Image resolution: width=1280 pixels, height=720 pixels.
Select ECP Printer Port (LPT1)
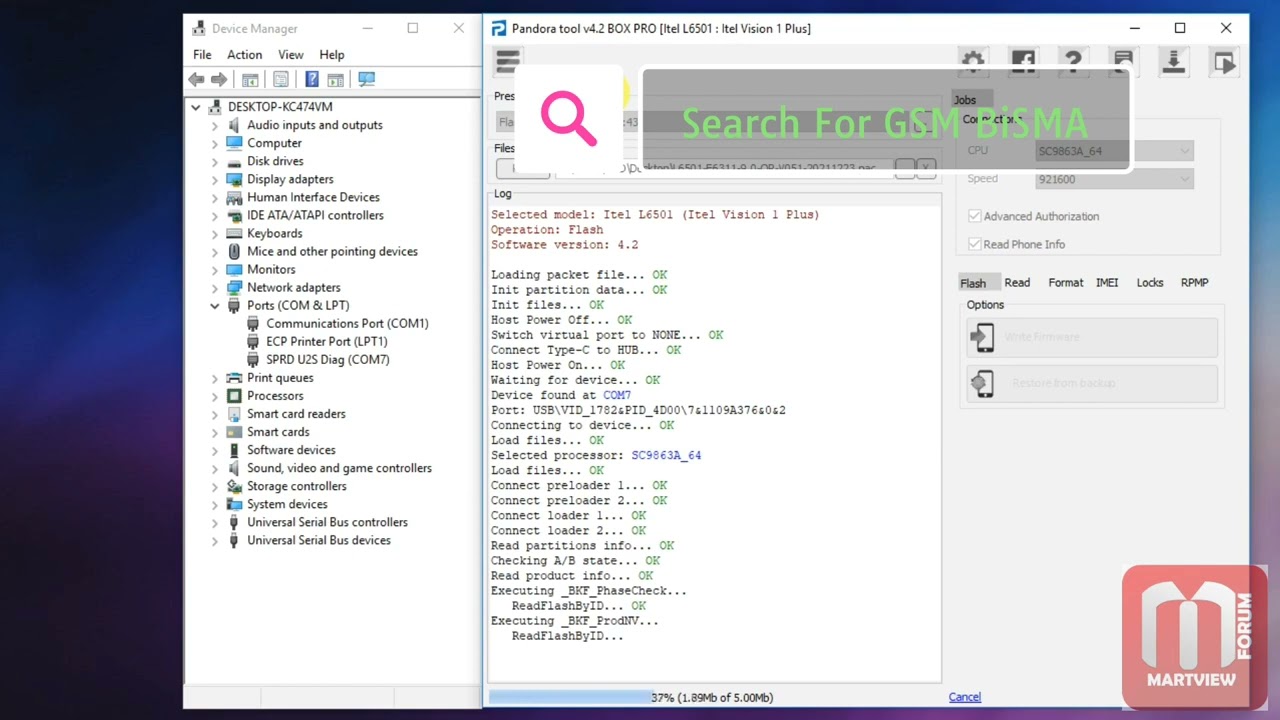click(x=327, y=342)
